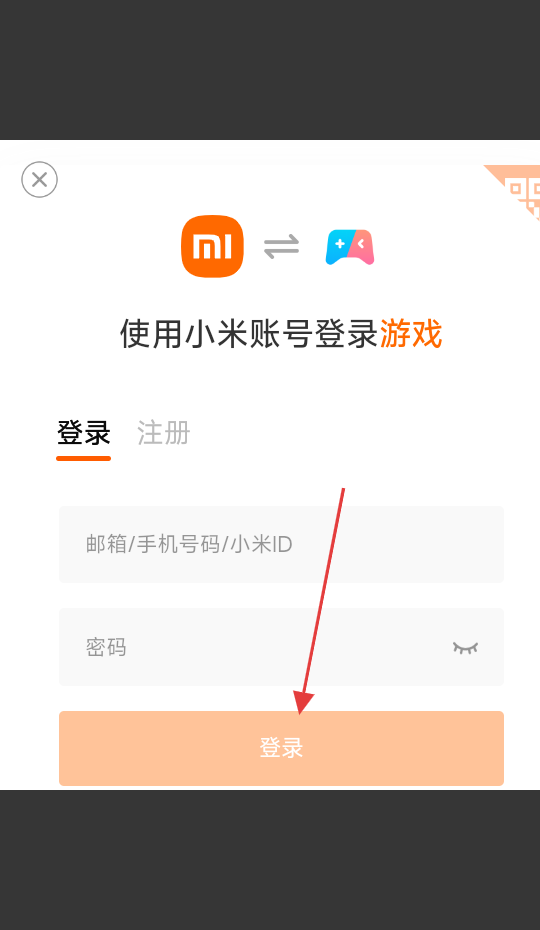The width and height of the screenshot is (540, 930).
Task: Focus the 密码 input field
Action: pos(281,646)
